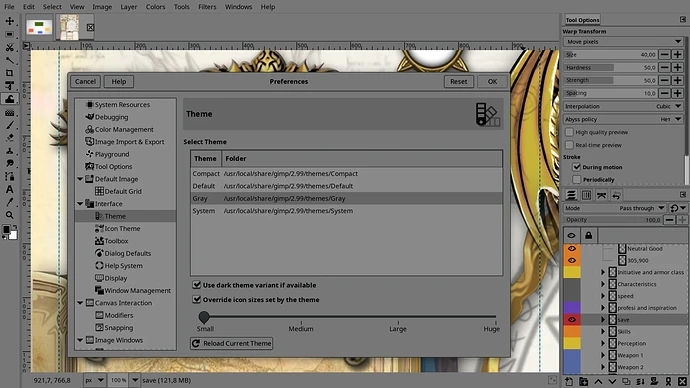
Task: Click the Reset button in Preferences
Action: tap(459, 81)
